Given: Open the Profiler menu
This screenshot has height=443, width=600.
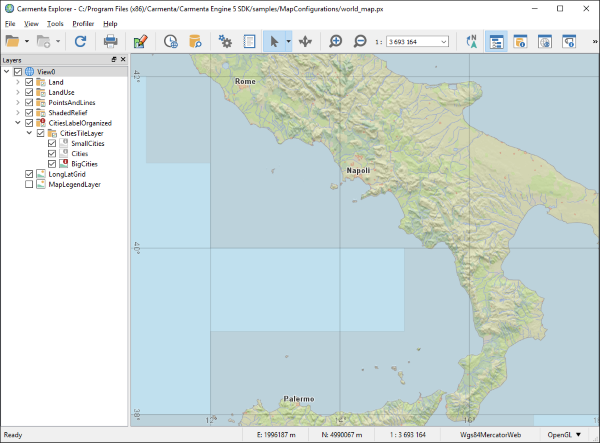Looking at the screenshot, I should click(83, 23).
